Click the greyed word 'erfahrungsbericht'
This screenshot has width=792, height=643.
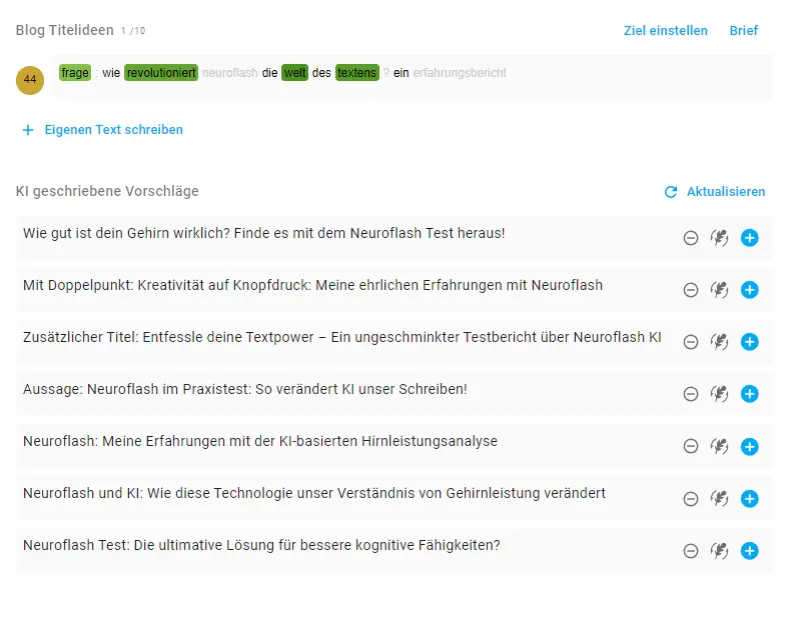[x=460, y=73]
